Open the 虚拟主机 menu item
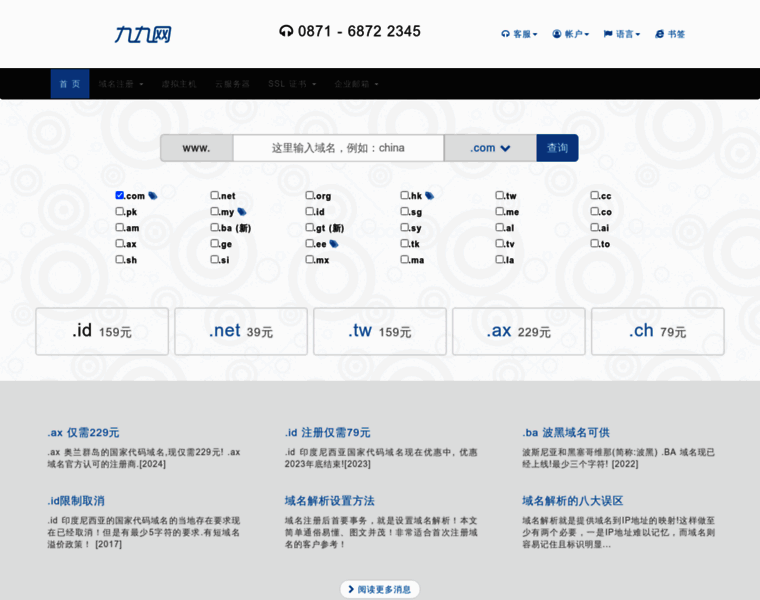 coord(178,84)
